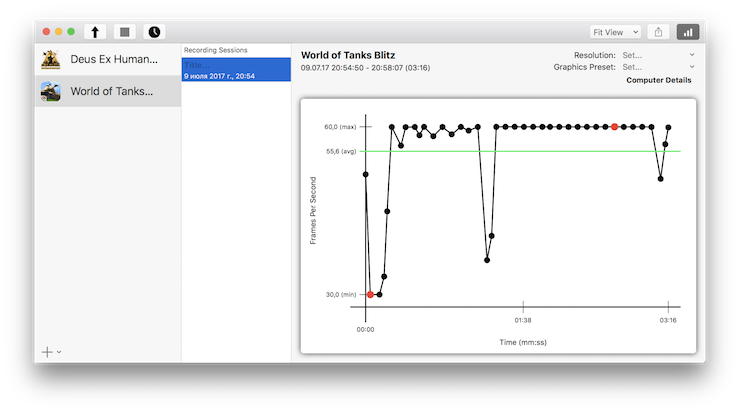Click the plus add game icon
The width and height of the screenshot is (740, 412).
47,352
